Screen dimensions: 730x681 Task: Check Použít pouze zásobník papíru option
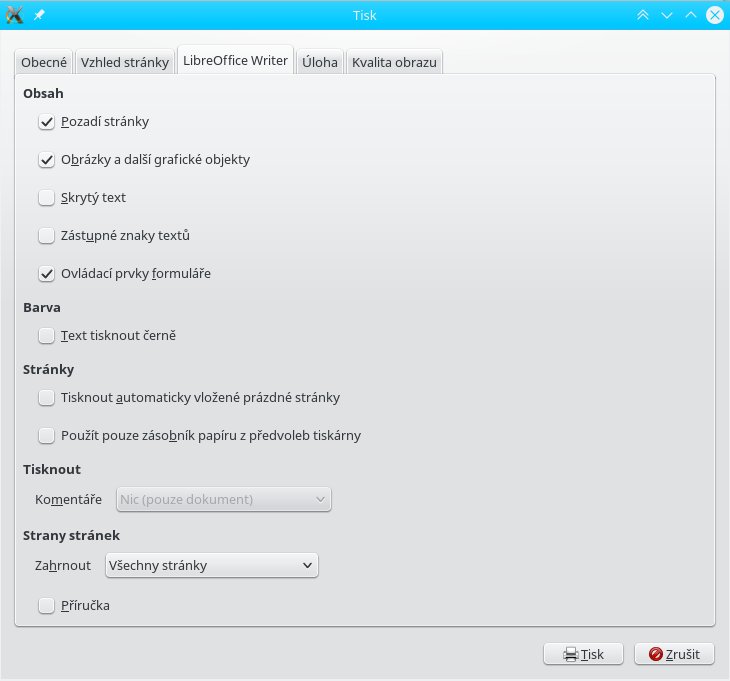click(x=47, y=436)
